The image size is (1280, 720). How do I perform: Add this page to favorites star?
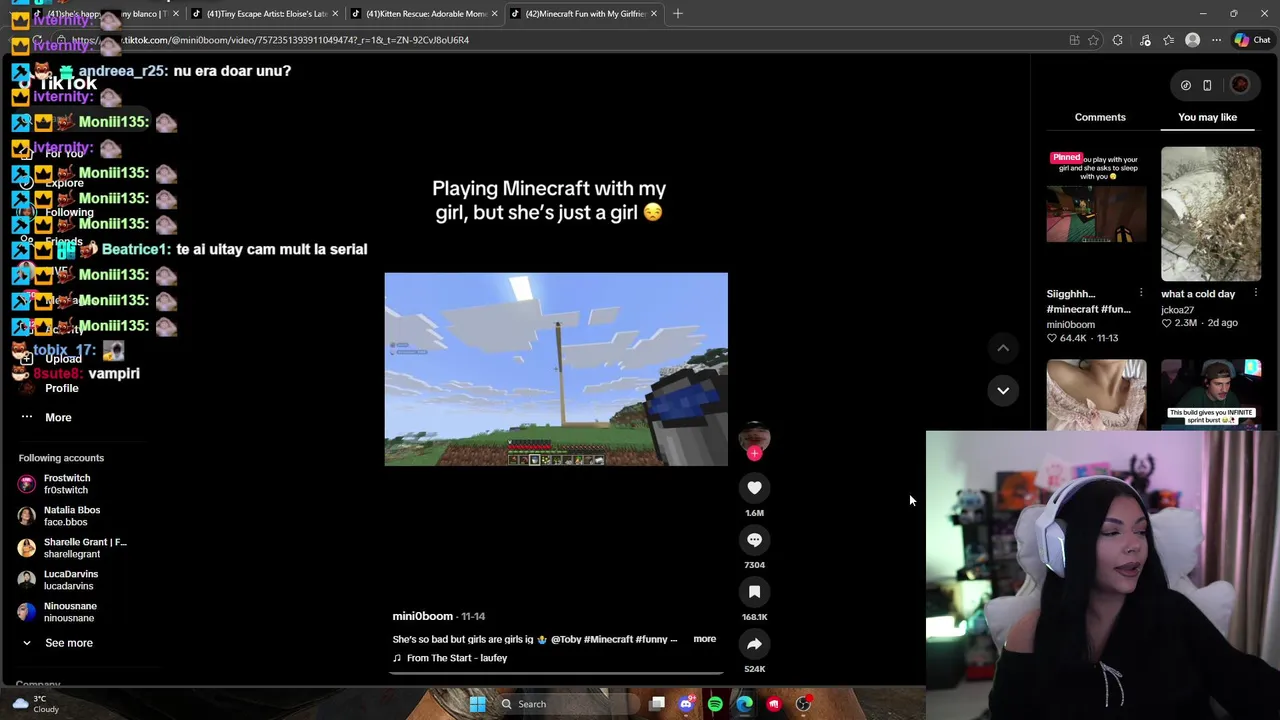tap(1093, 40)
